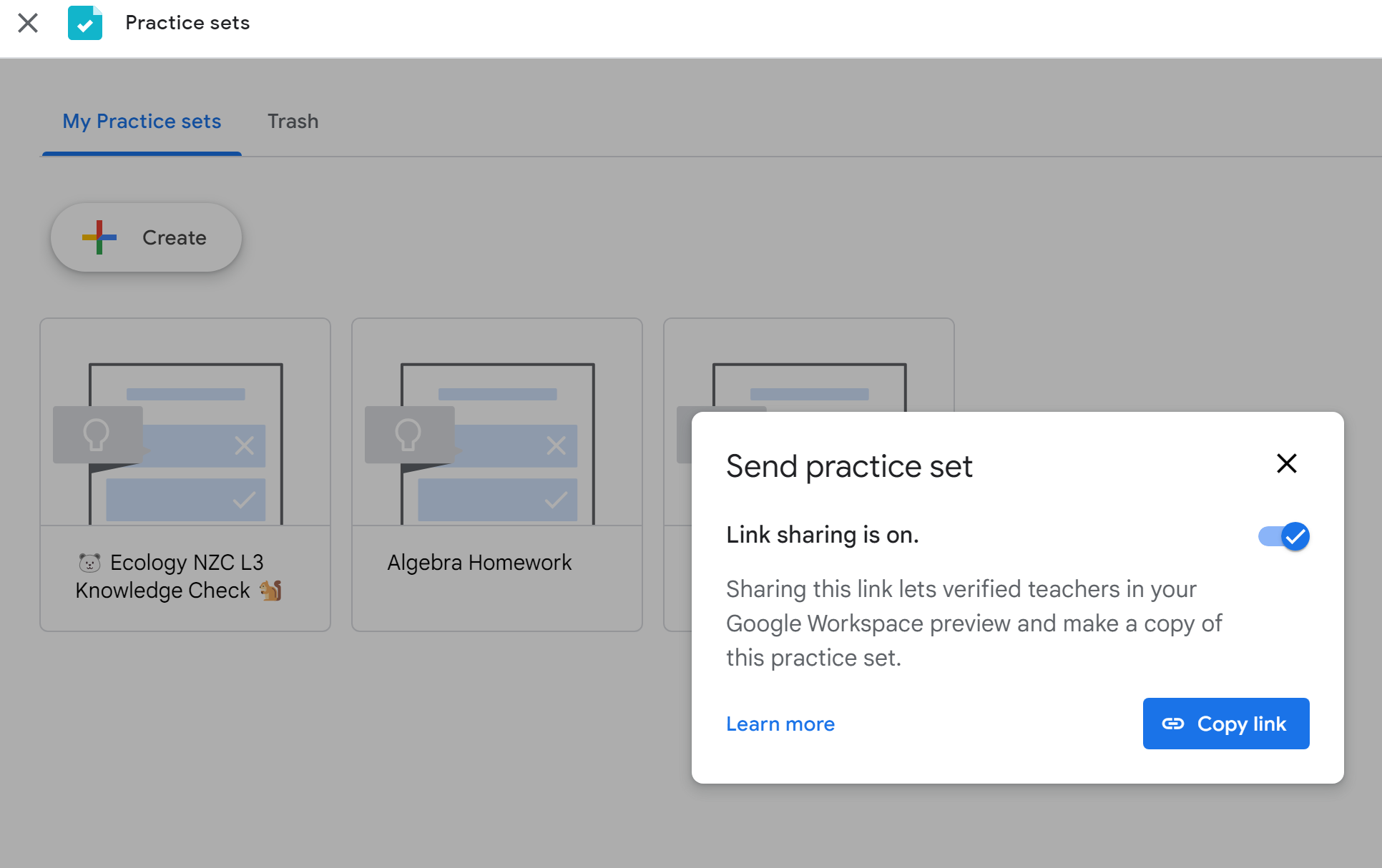The image size is (1382, 868).
Task: Click the squirrel emoji after Knowledge Check
Action: point(270,591)
